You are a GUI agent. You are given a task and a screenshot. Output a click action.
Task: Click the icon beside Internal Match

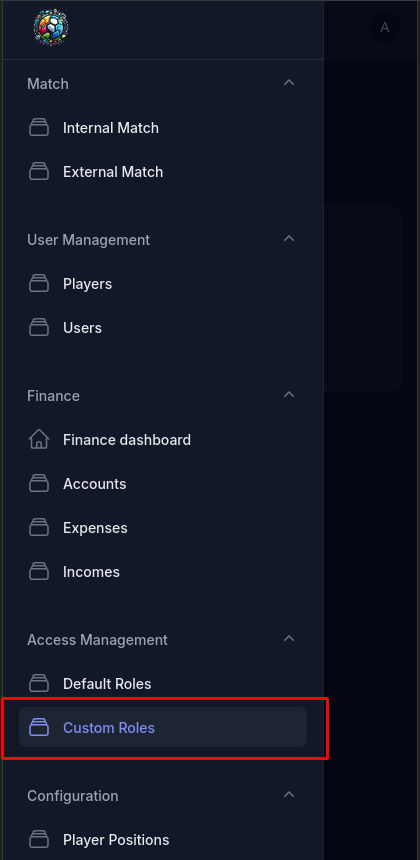pyautogui.click(x=39, y=128)
